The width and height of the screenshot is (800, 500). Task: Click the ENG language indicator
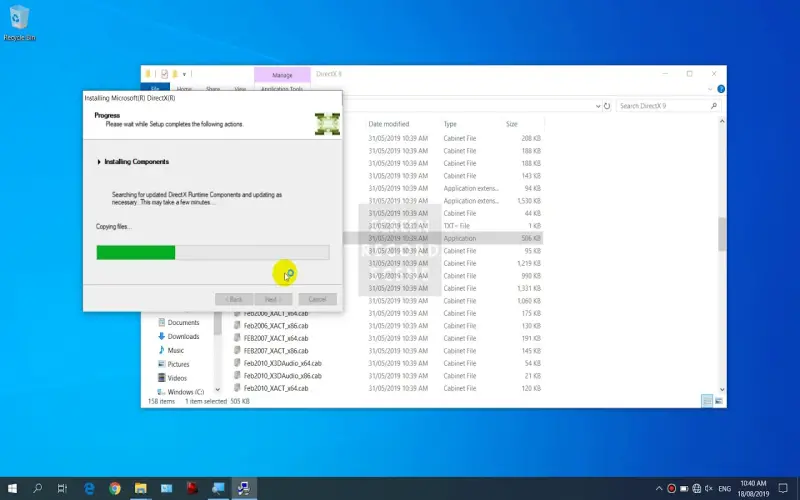[724, 489]
